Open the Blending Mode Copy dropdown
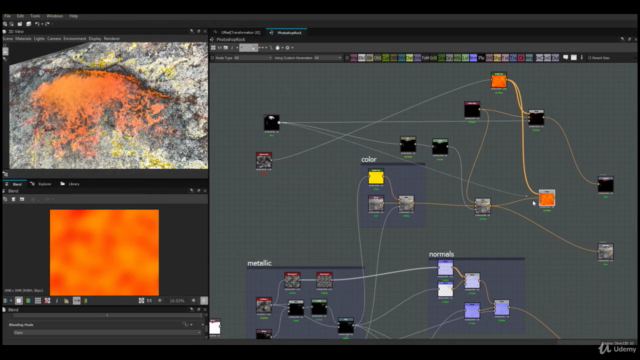640x360 pixels. tap(107, 333)
